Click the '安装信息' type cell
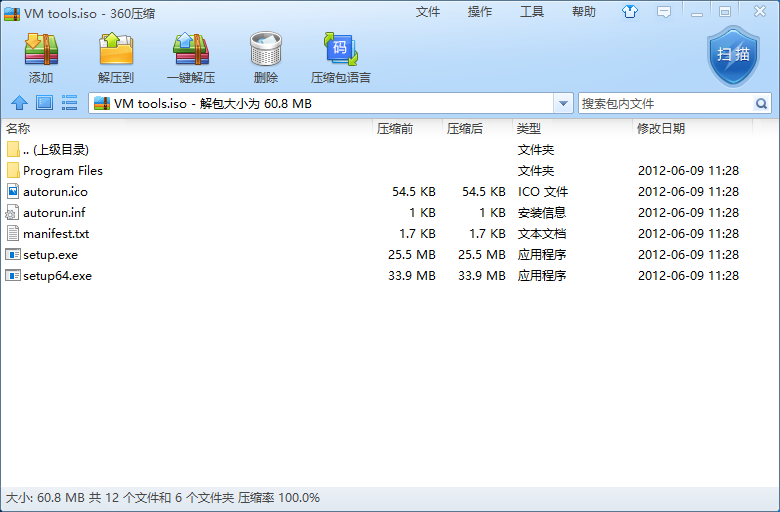 point(542,212)
